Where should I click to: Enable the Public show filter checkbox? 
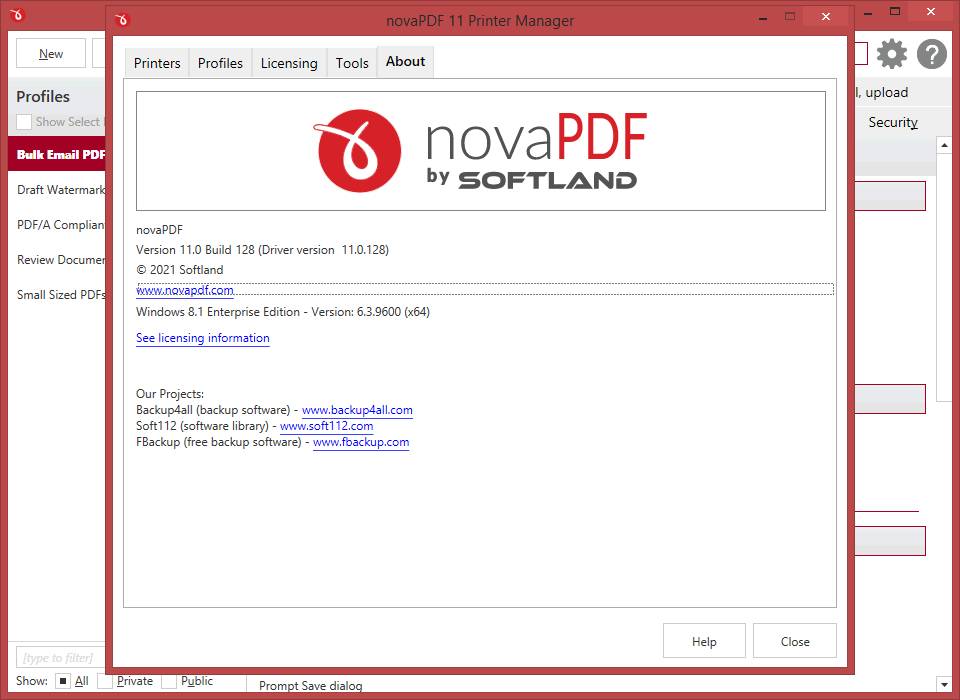pyautogui.click(x=170, y=681)
